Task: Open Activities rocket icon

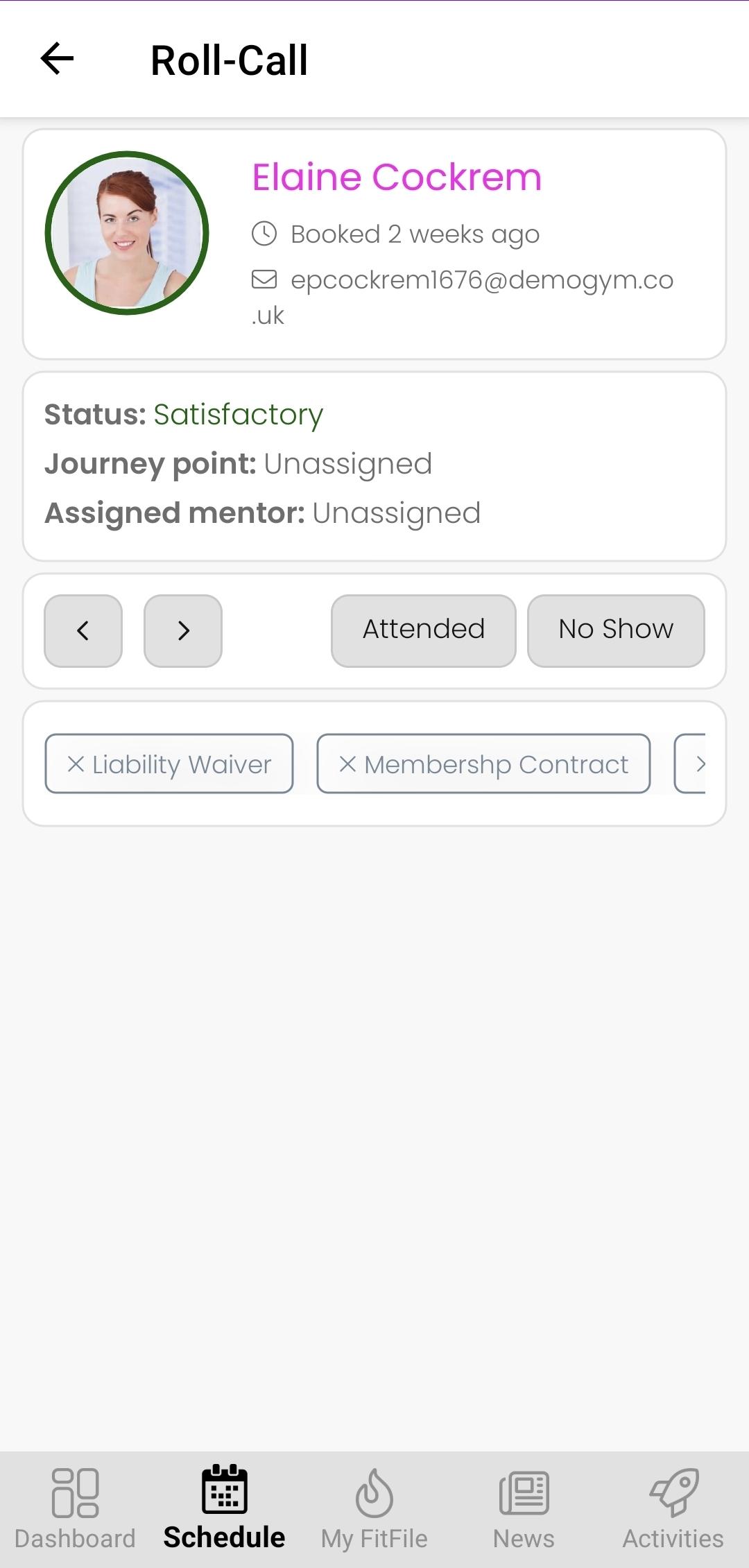Action: point(673,1492)
